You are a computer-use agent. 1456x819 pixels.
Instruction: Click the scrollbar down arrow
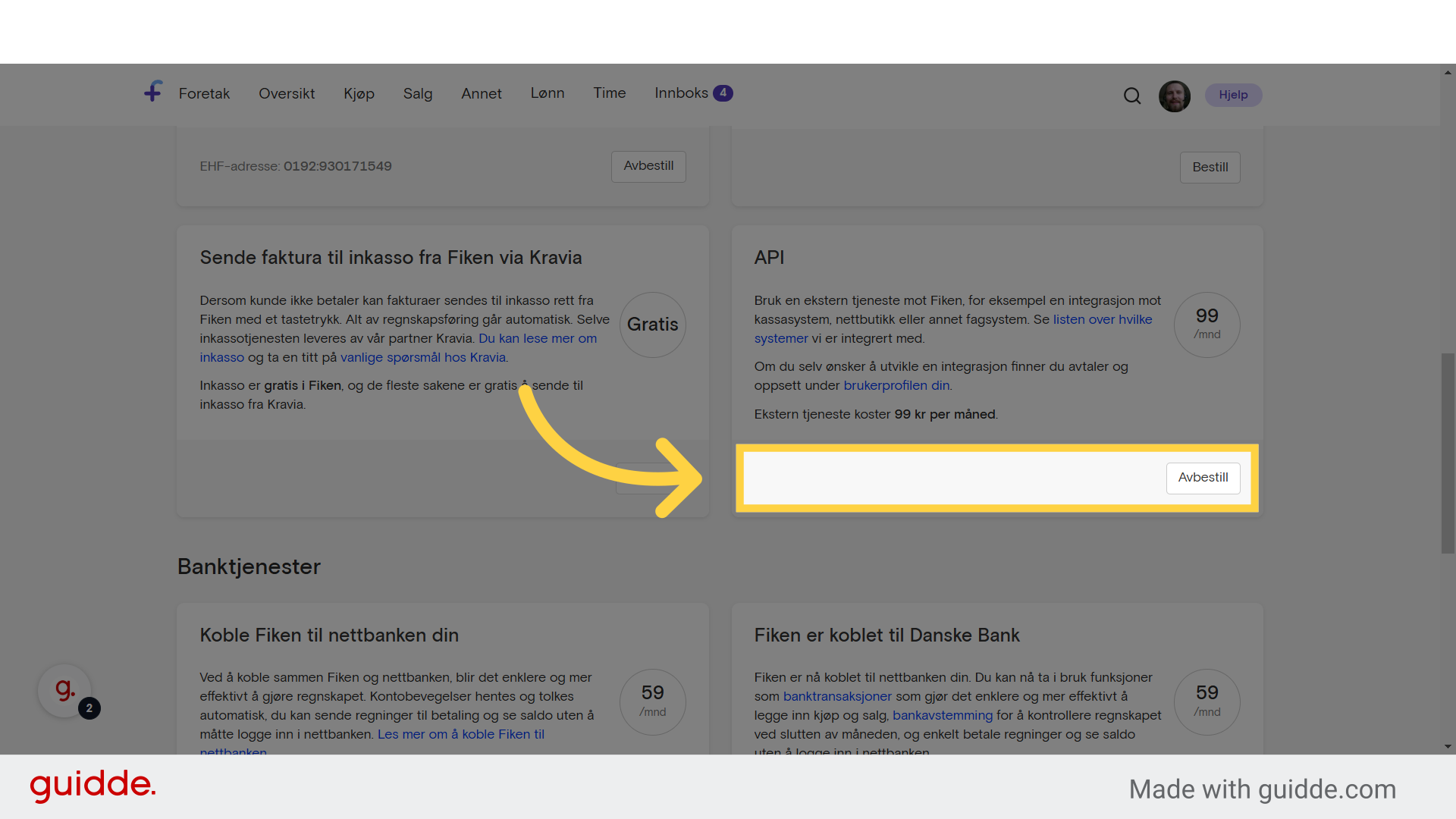tap(1448, 746)
